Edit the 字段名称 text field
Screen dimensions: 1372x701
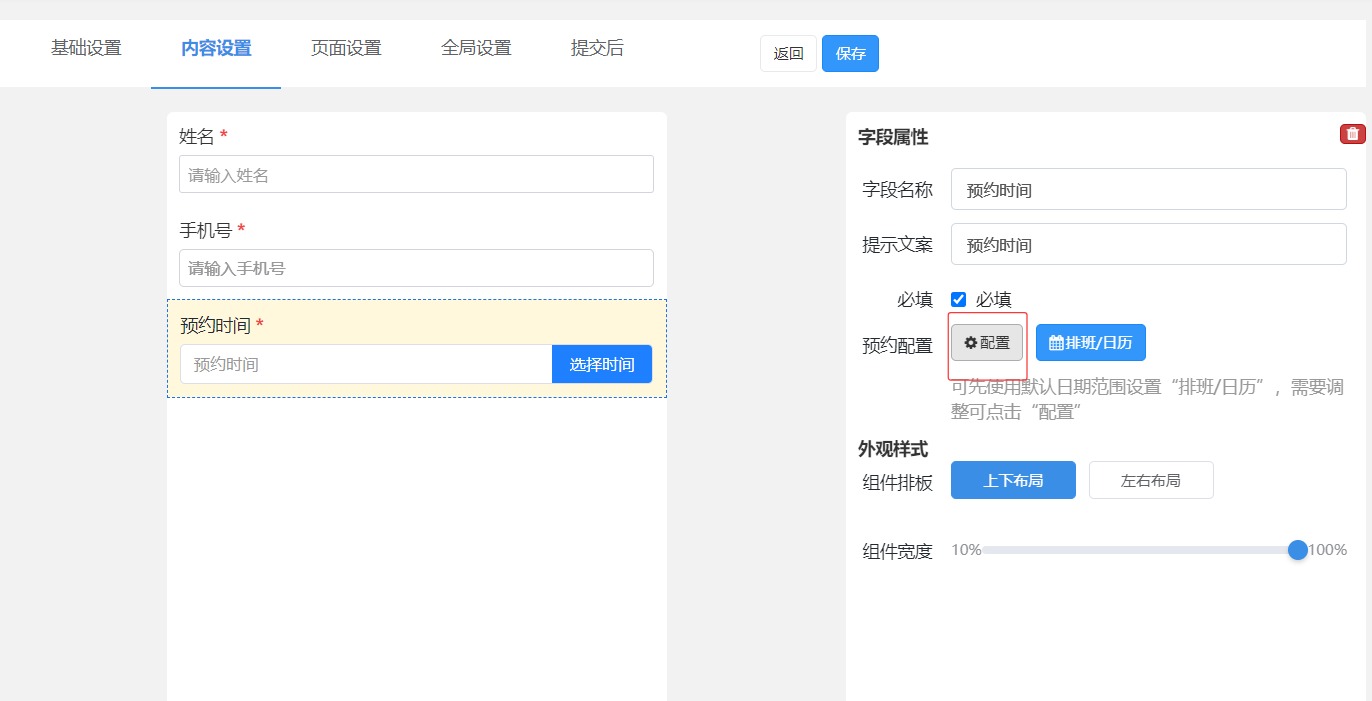click(1148, 190)
